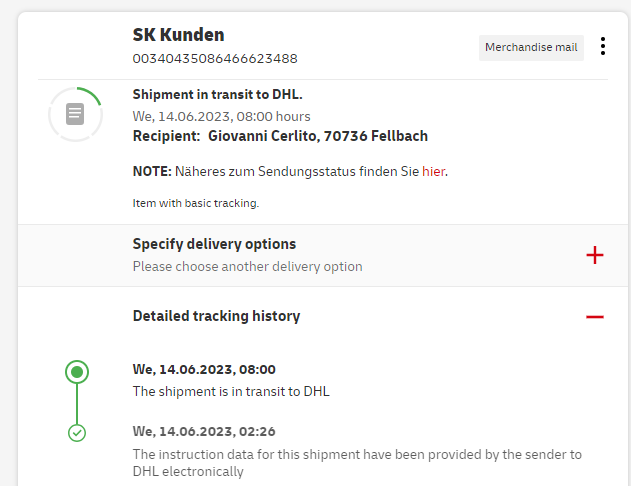Image resolution: width=631 pixels, height=486 pixels.
Task: Click the green in-transit timeline marker
Action: (77, 373)
